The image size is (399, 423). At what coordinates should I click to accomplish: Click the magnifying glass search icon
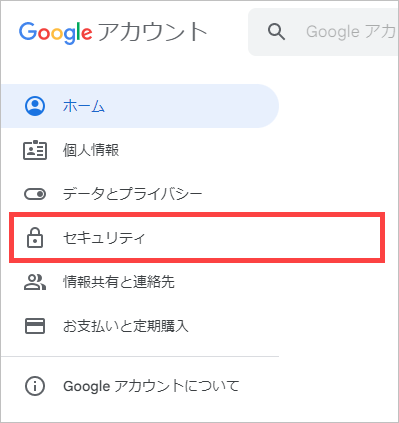[x=276, y=32]
